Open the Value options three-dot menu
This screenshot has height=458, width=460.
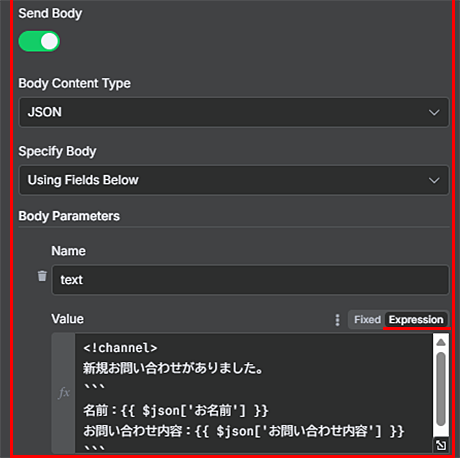click(x=337, y=320)
